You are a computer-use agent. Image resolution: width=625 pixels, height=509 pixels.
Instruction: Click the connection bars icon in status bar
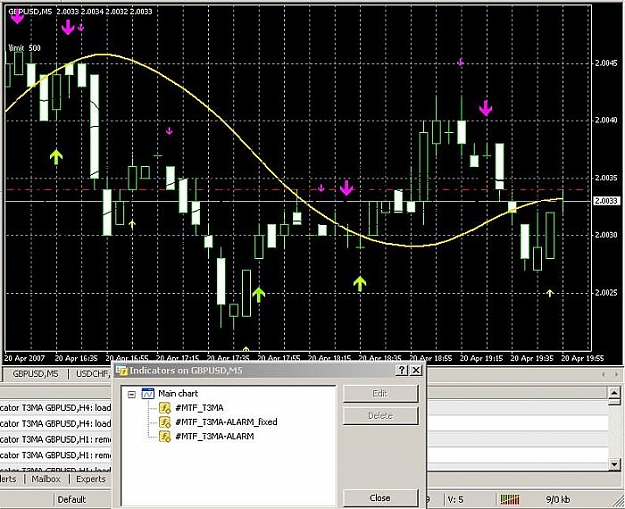510,499
